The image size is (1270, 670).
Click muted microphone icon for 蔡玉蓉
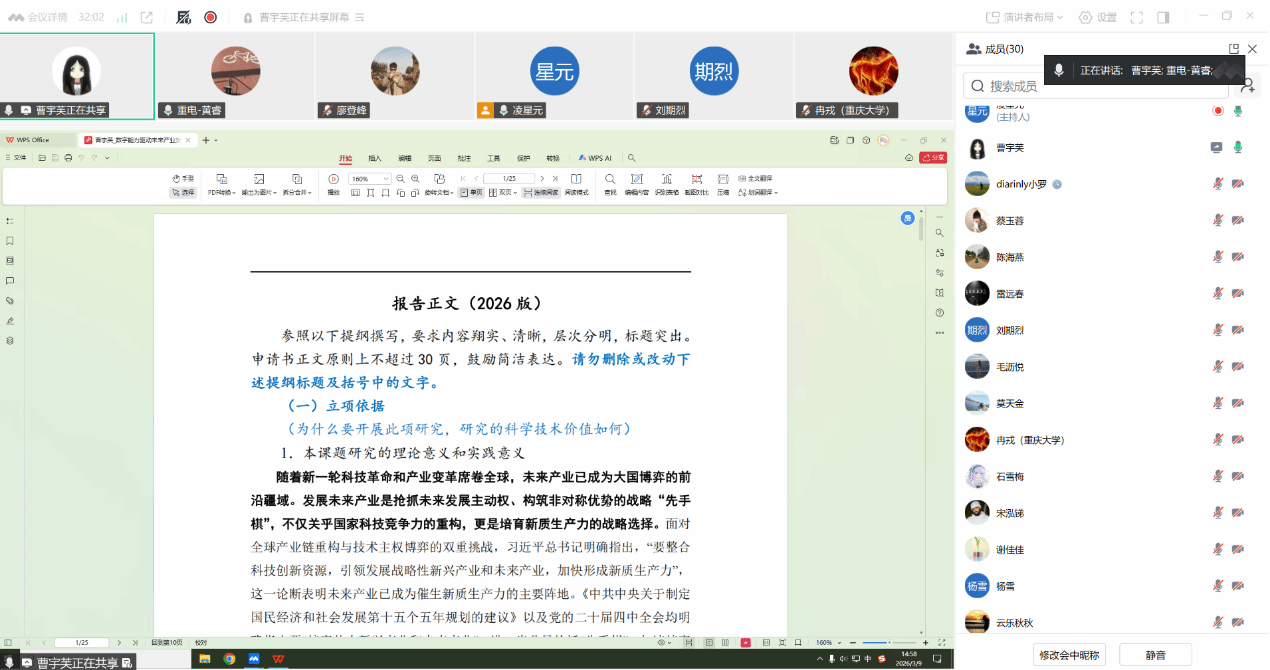(x=1218, y=220)
